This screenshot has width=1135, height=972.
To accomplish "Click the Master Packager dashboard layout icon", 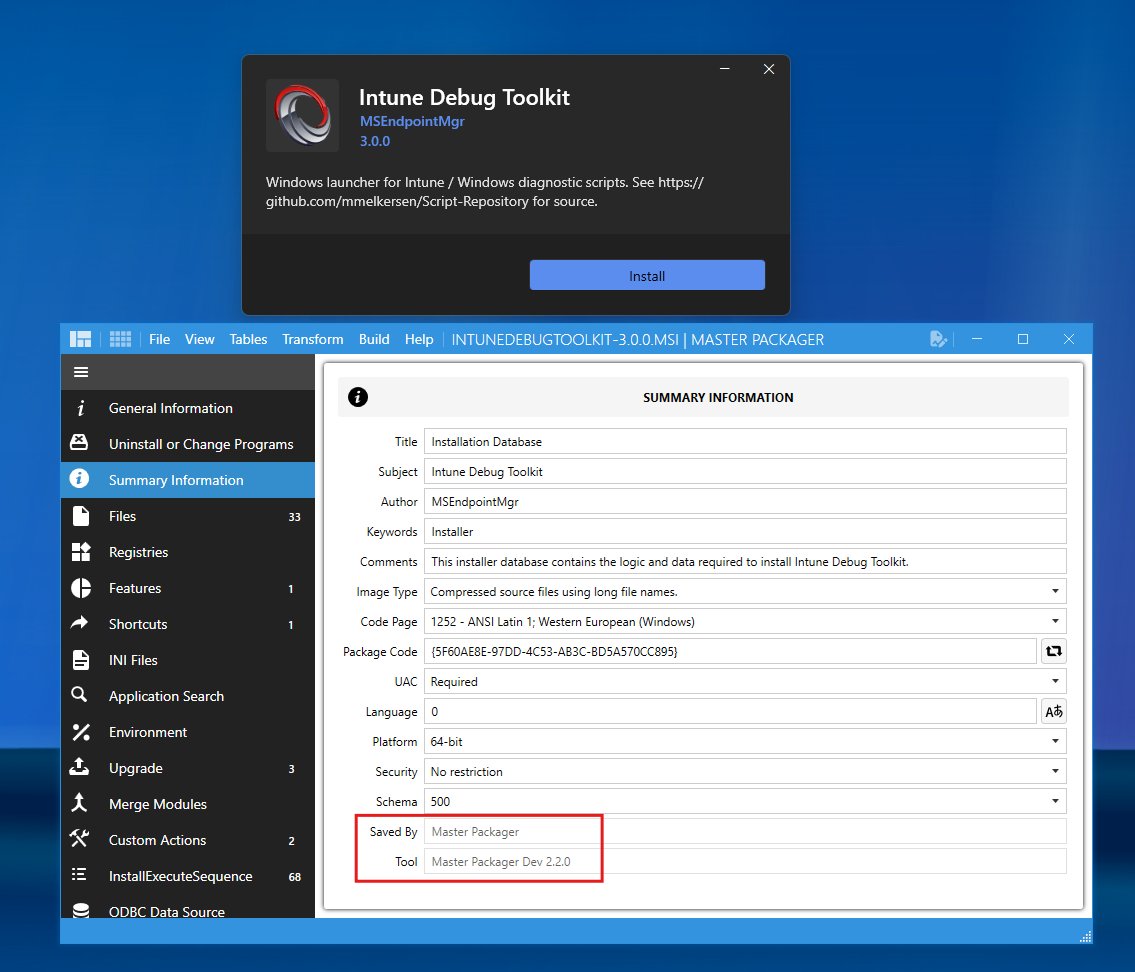I will 80,339.
